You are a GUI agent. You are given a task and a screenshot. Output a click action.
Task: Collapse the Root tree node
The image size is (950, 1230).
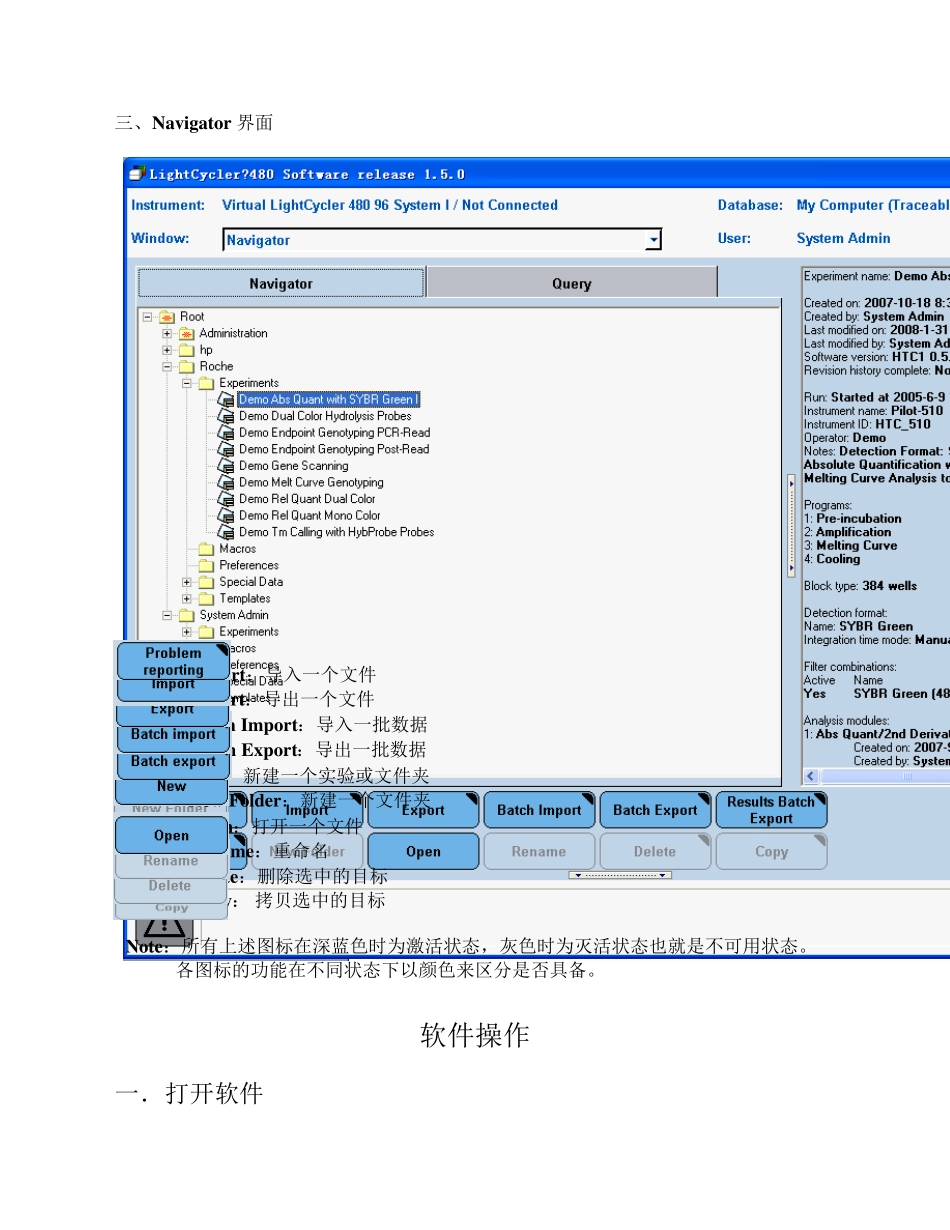(148, 317)
